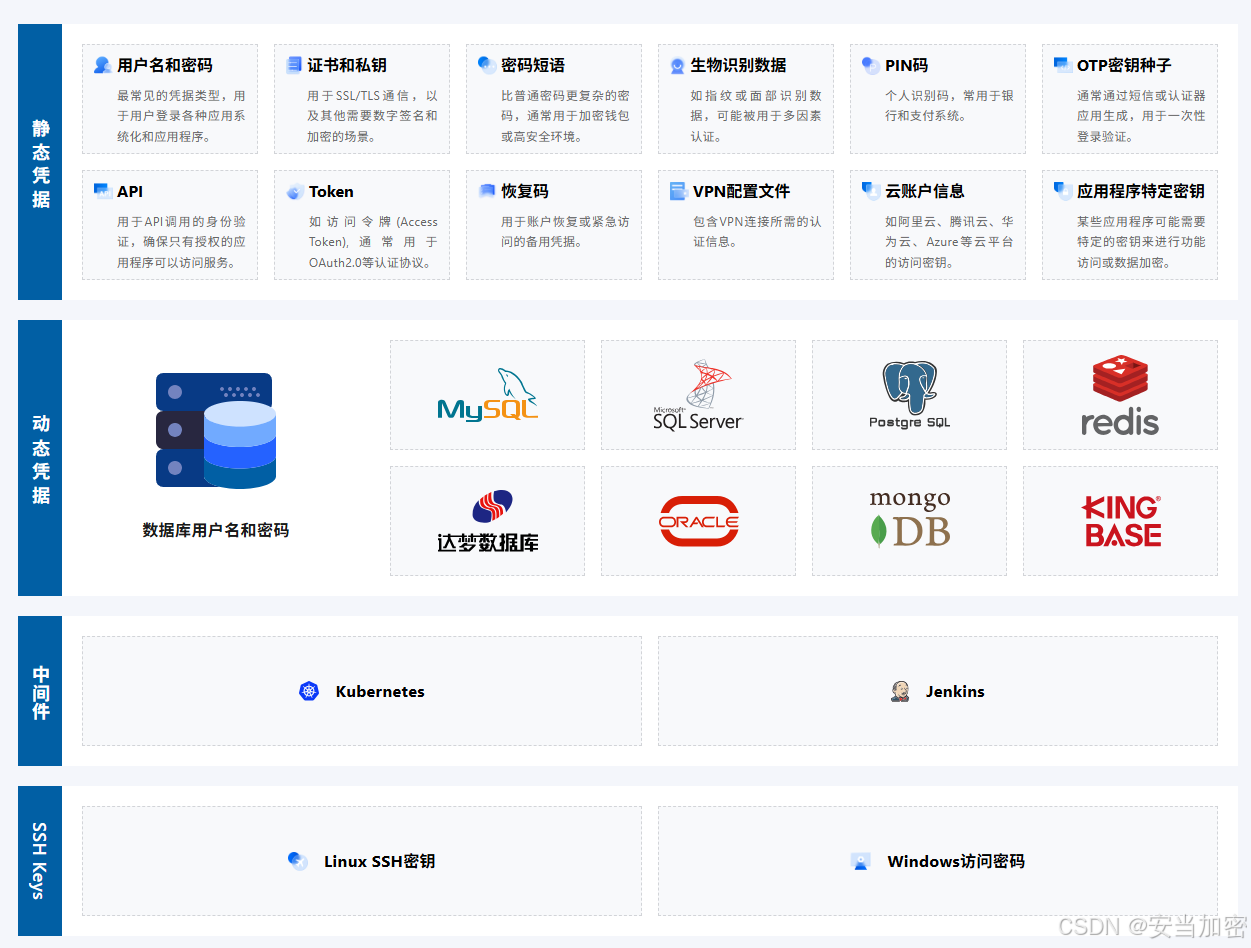The image size is (1251, 948).
Task: Click the MySQL database logo
Action: (487, 394)
